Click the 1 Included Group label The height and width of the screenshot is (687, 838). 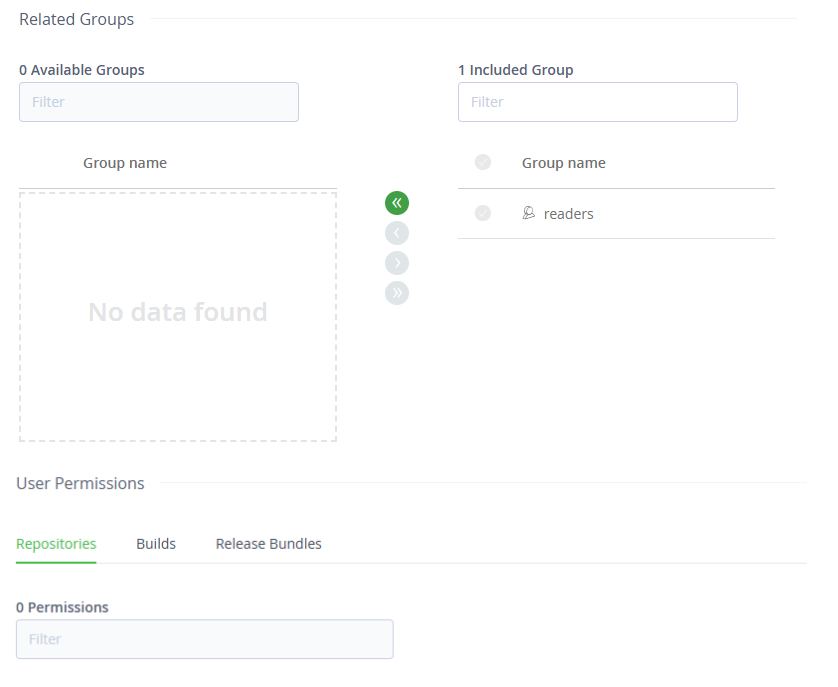(516, 70)
